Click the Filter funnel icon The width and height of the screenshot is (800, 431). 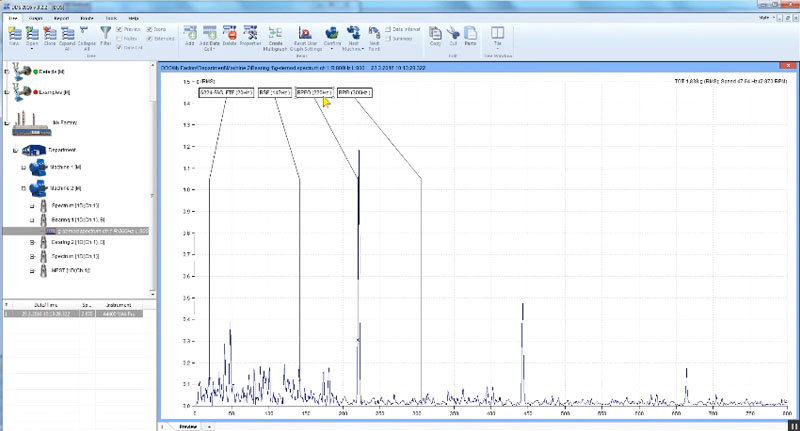coord(105,34)
